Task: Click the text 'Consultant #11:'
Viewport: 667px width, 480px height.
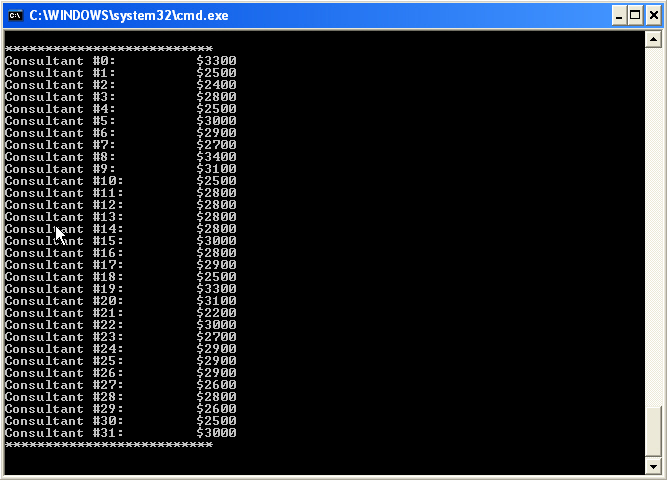Action: [x=64, y=193]
